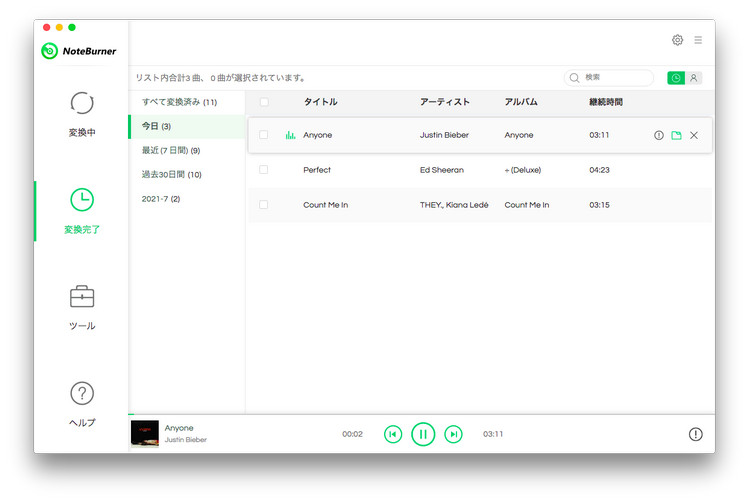Image resolution: width=749 pixels, height=502 pixels.
Task: Click the 03:15 duration cell
Action: (599, 205)
